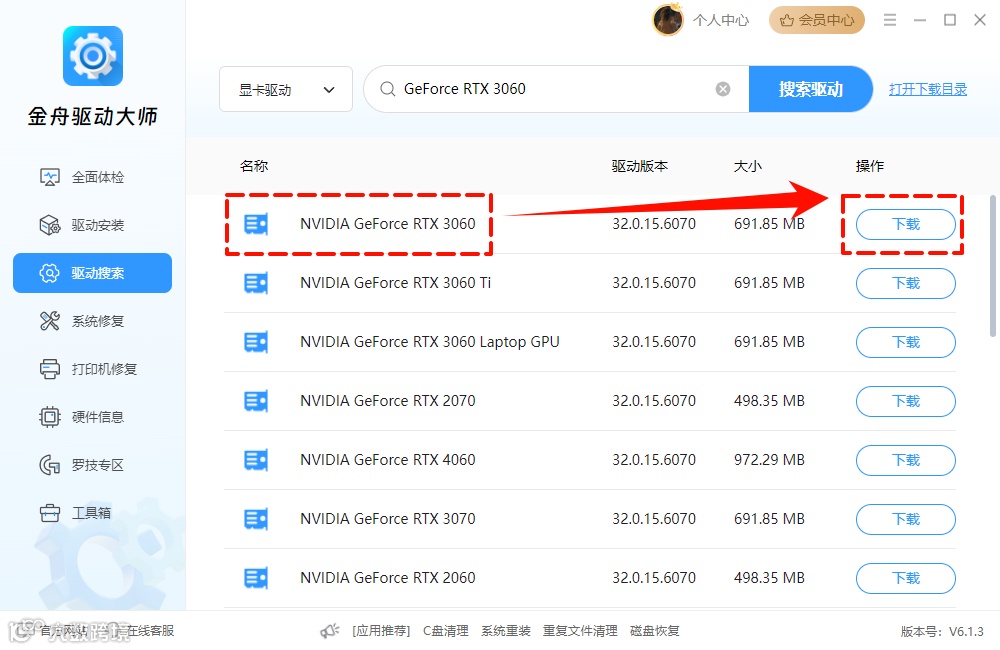The width and height of the screenshot is (1000, 650).
Task: Open 会员中心 button
Action: click(x=817, y=20)
